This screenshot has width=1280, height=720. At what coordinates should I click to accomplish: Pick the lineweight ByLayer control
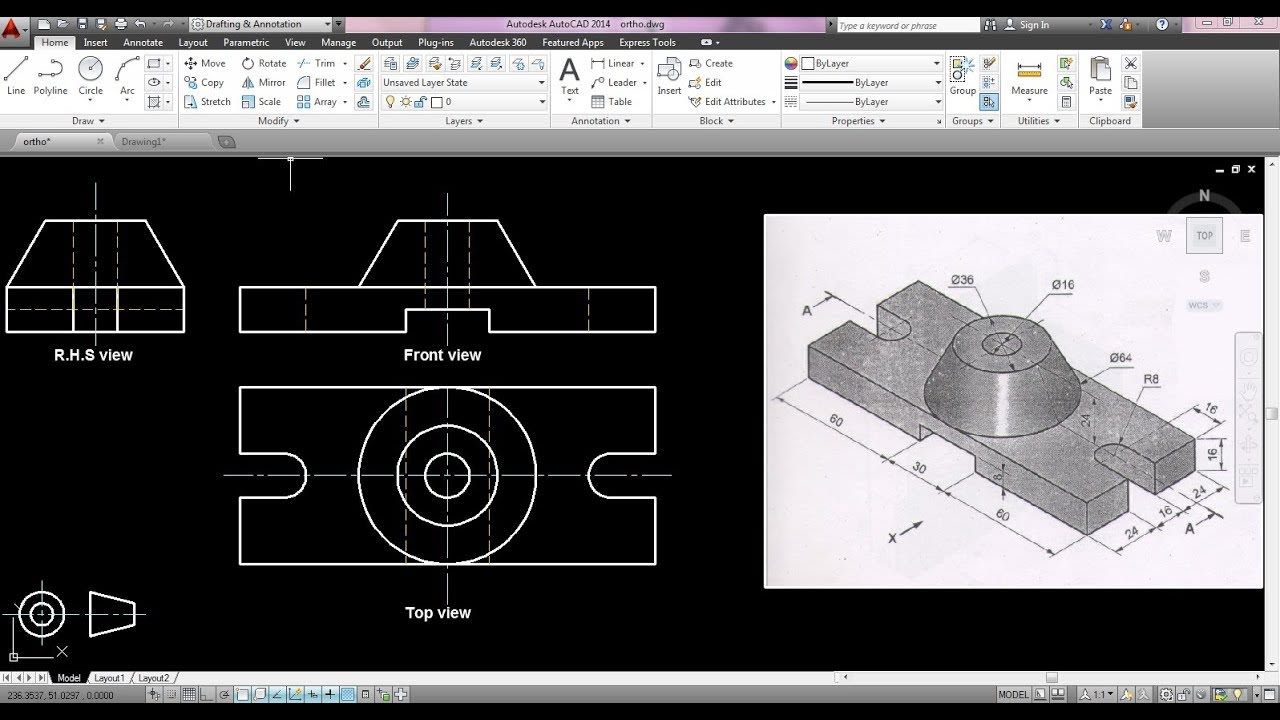pyautogui.click(x=865, y=82)
